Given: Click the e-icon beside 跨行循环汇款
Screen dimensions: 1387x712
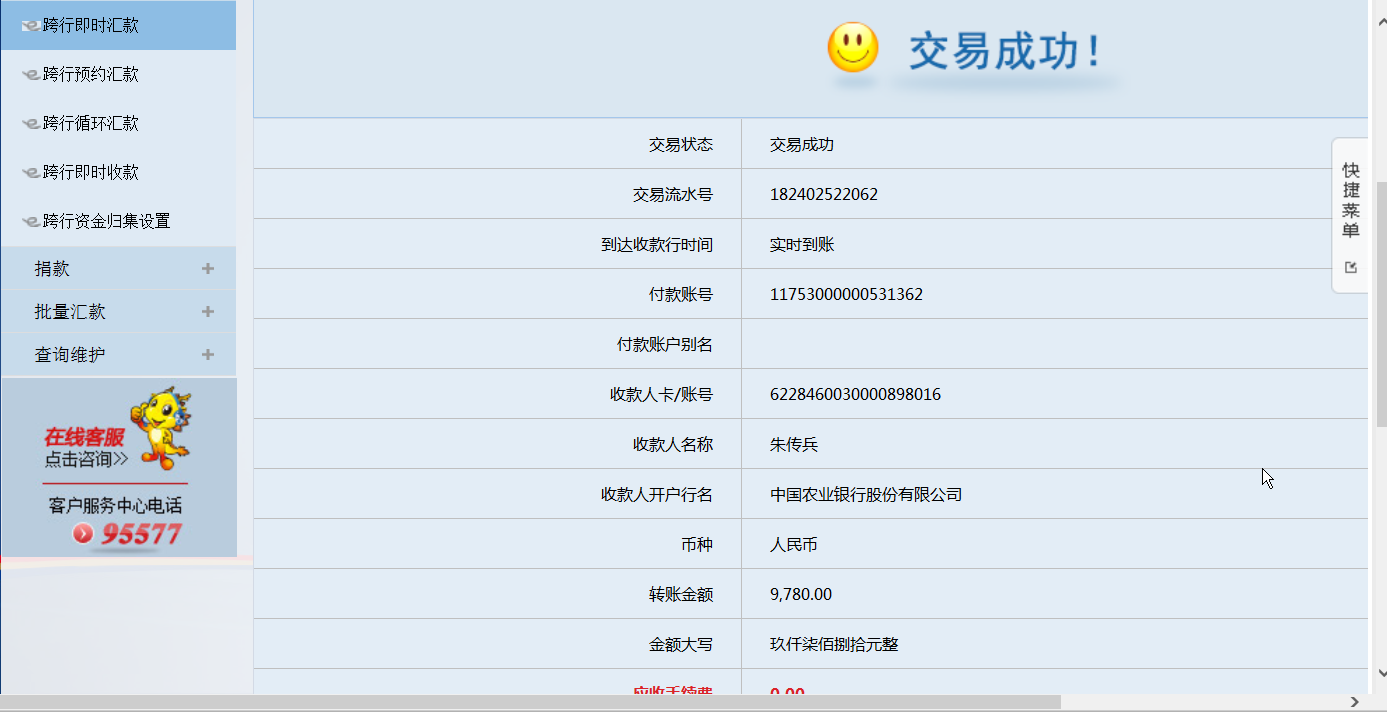Looking at the screenshot, I should [x=31, y=124].
